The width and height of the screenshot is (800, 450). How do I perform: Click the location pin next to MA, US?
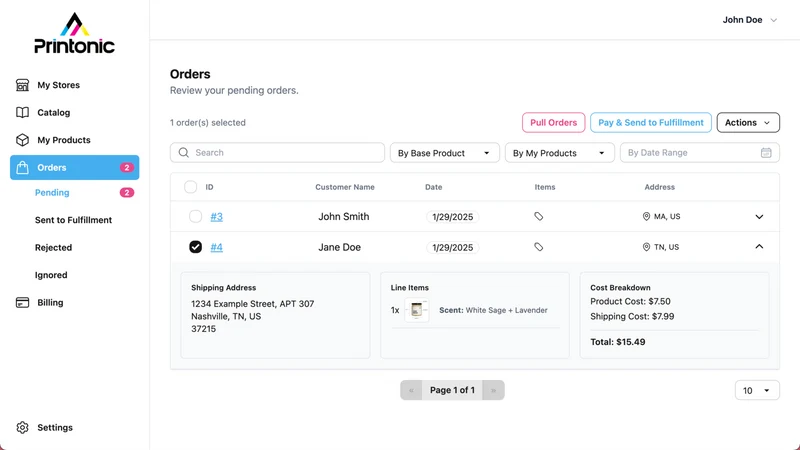[x=646, y=216]
